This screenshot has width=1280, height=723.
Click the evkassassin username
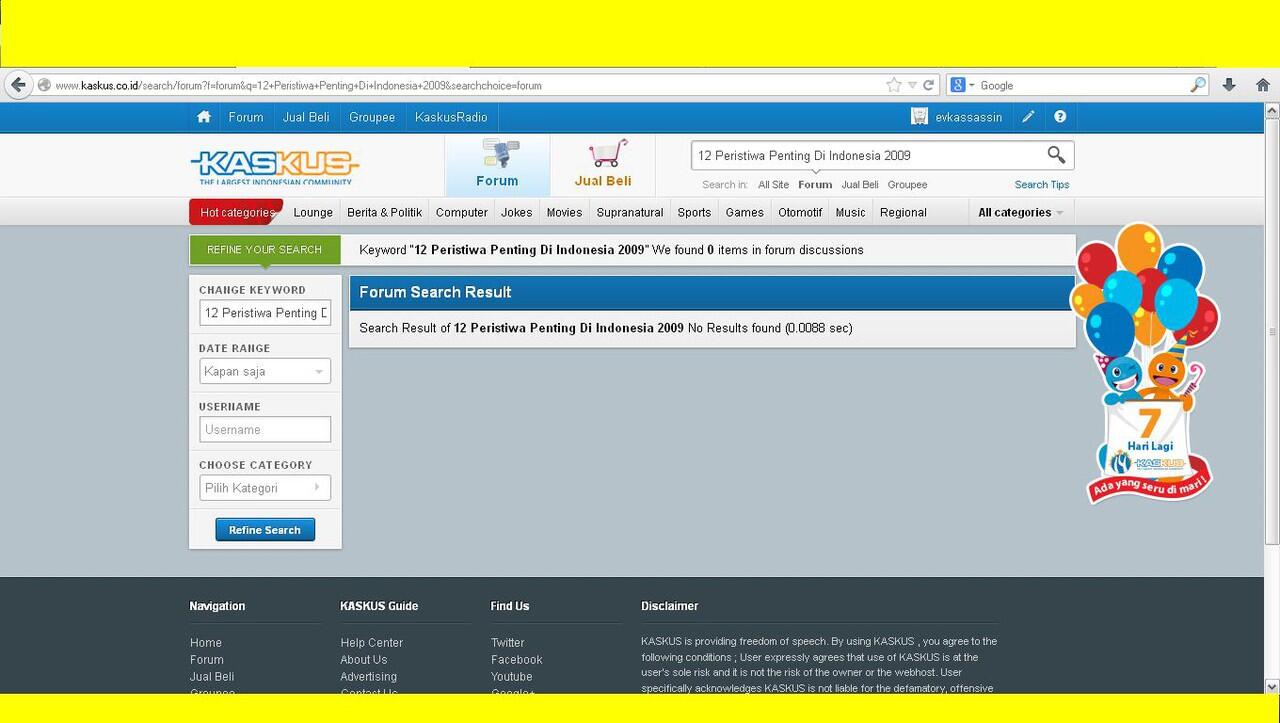pyautogui.click(x=968, y=117)
